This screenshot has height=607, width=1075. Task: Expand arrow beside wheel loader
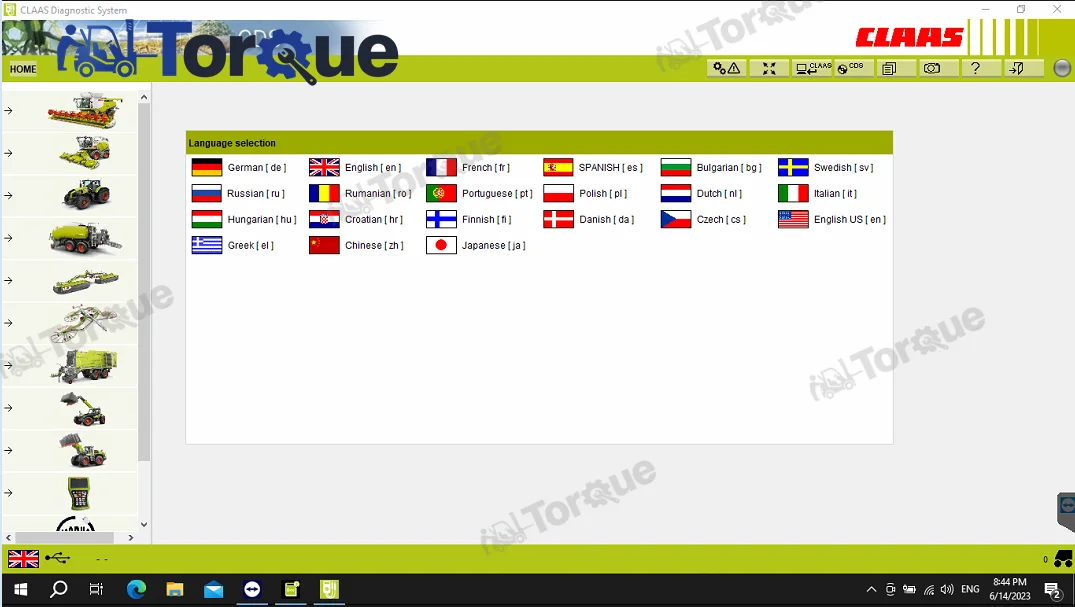tap(8, 451)
